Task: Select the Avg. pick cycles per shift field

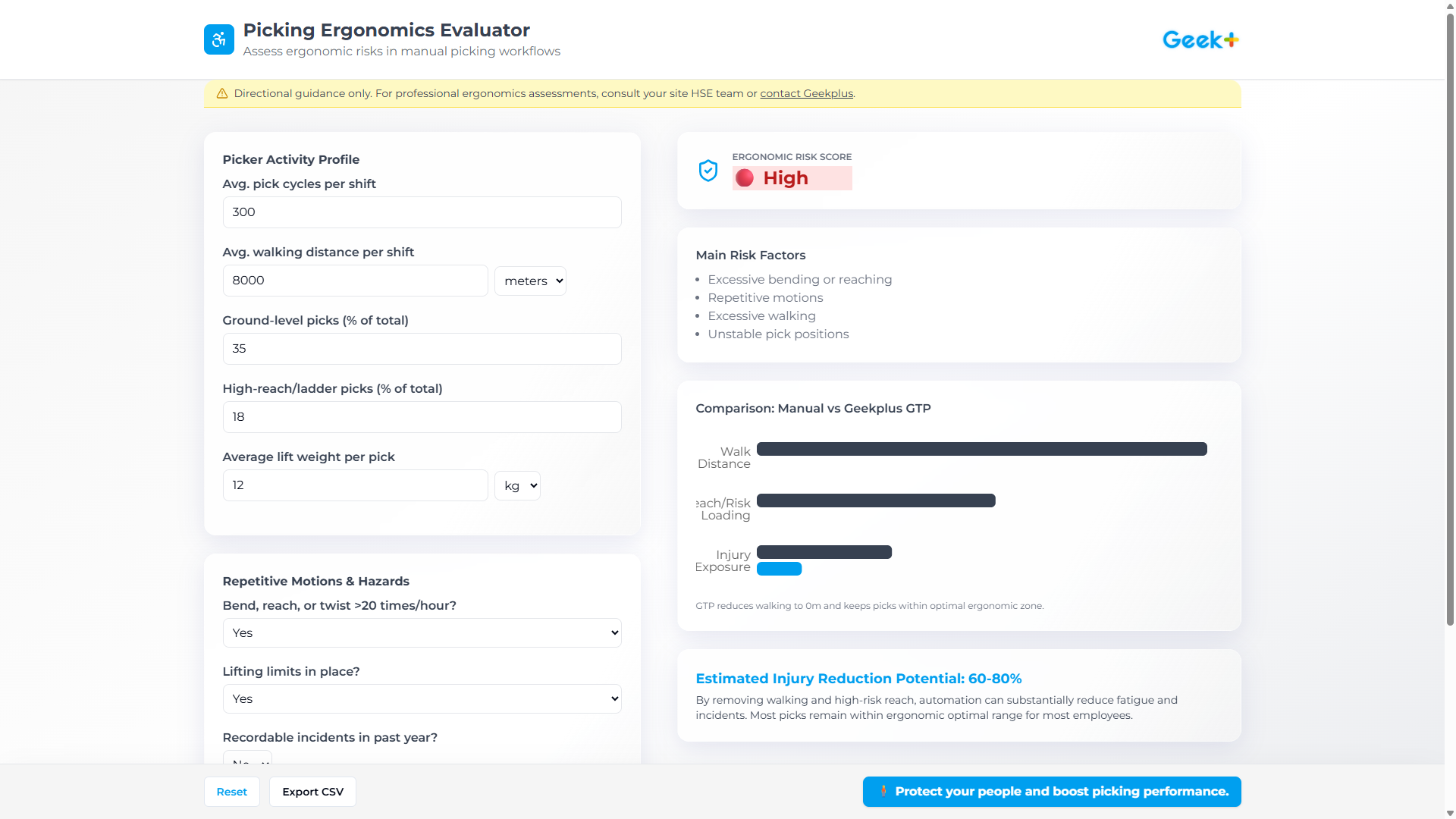Action: (x=422, y=212)
